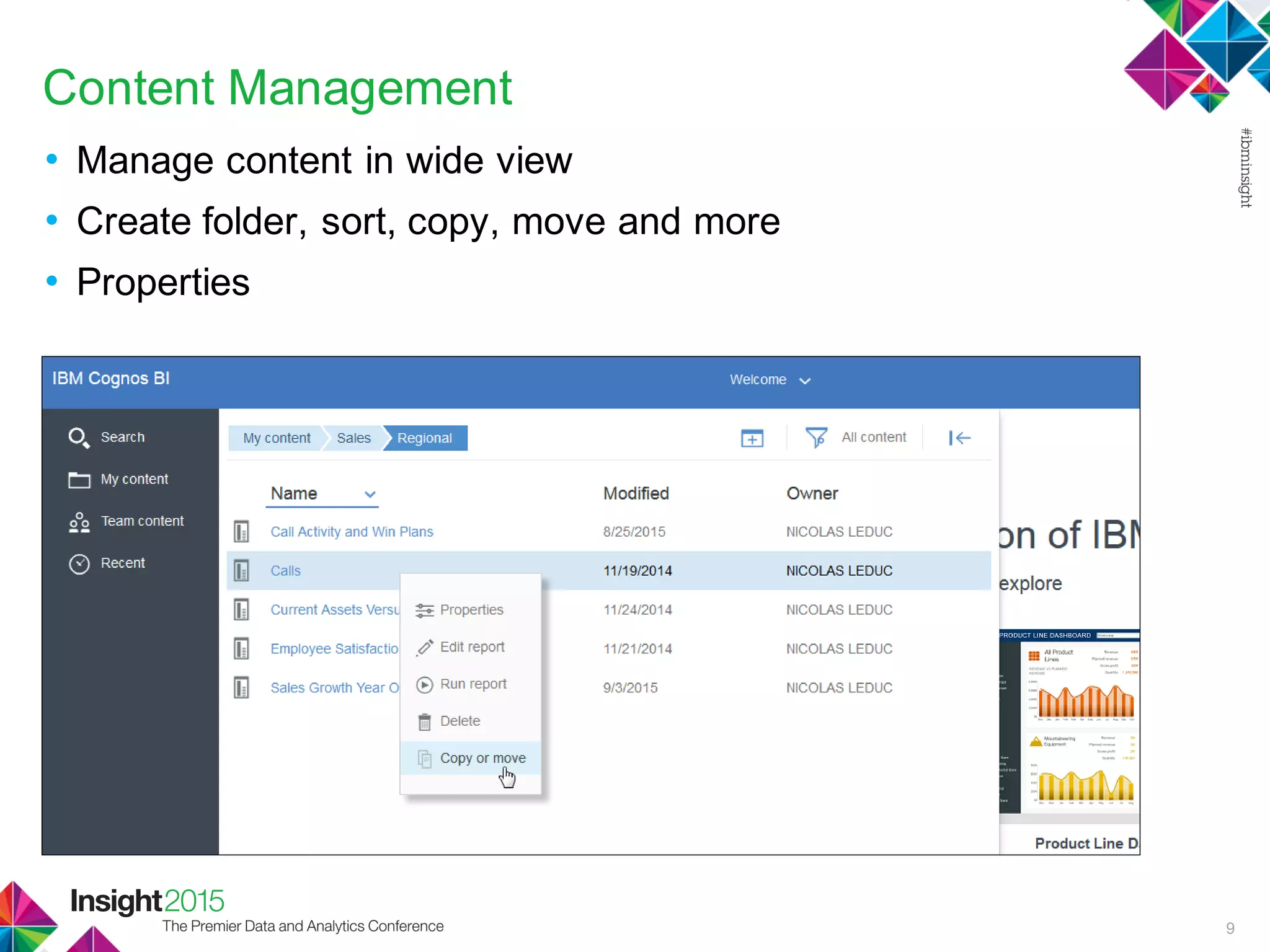This screenshot has height=952, width=1270.
Task: Toggle the Name column sort chevron
Action: (x=370, y=494)
